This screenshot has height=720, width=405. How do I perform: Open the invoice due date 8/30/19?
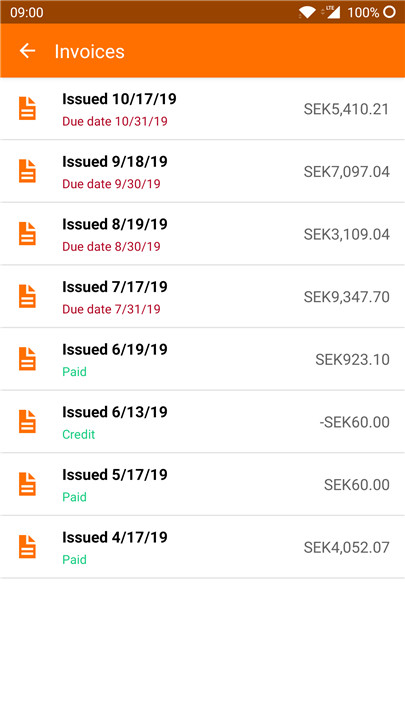(202, 234)
